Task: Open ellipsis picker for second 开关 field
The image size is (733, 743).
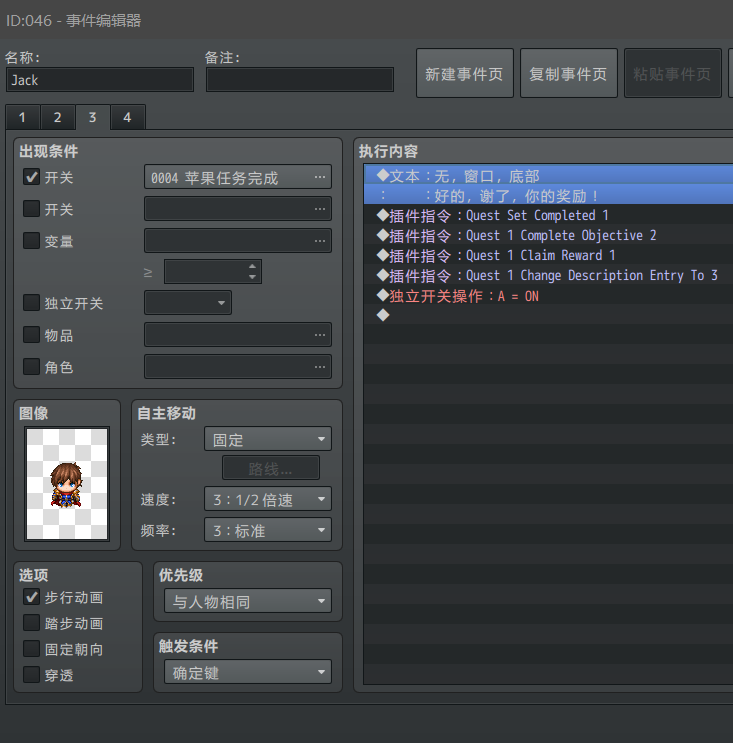Action: pos(320,209)
